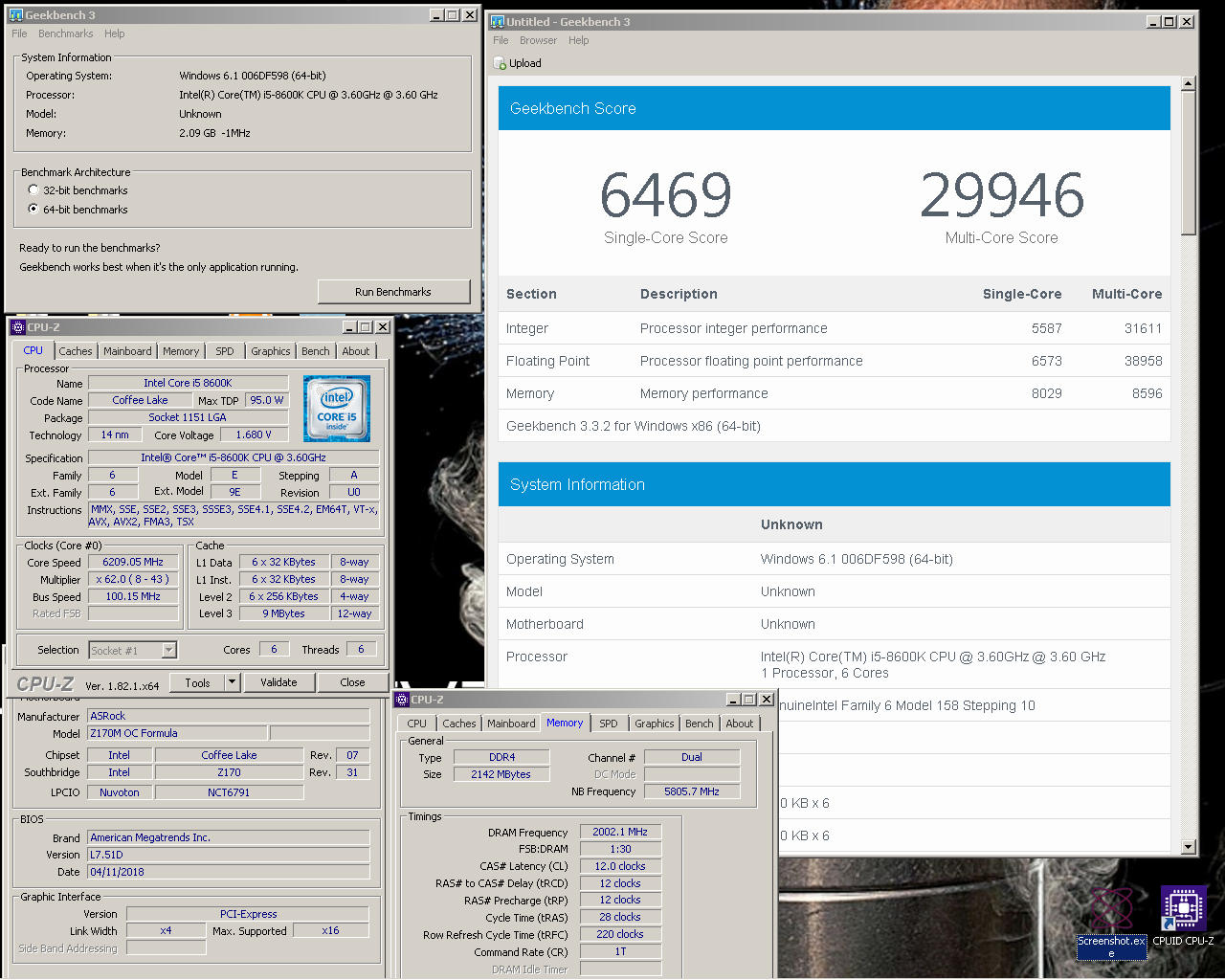Click the Core Speed 6209.05 MHz field
Viewport: 1225px width, 980px height.
[133, 562]
